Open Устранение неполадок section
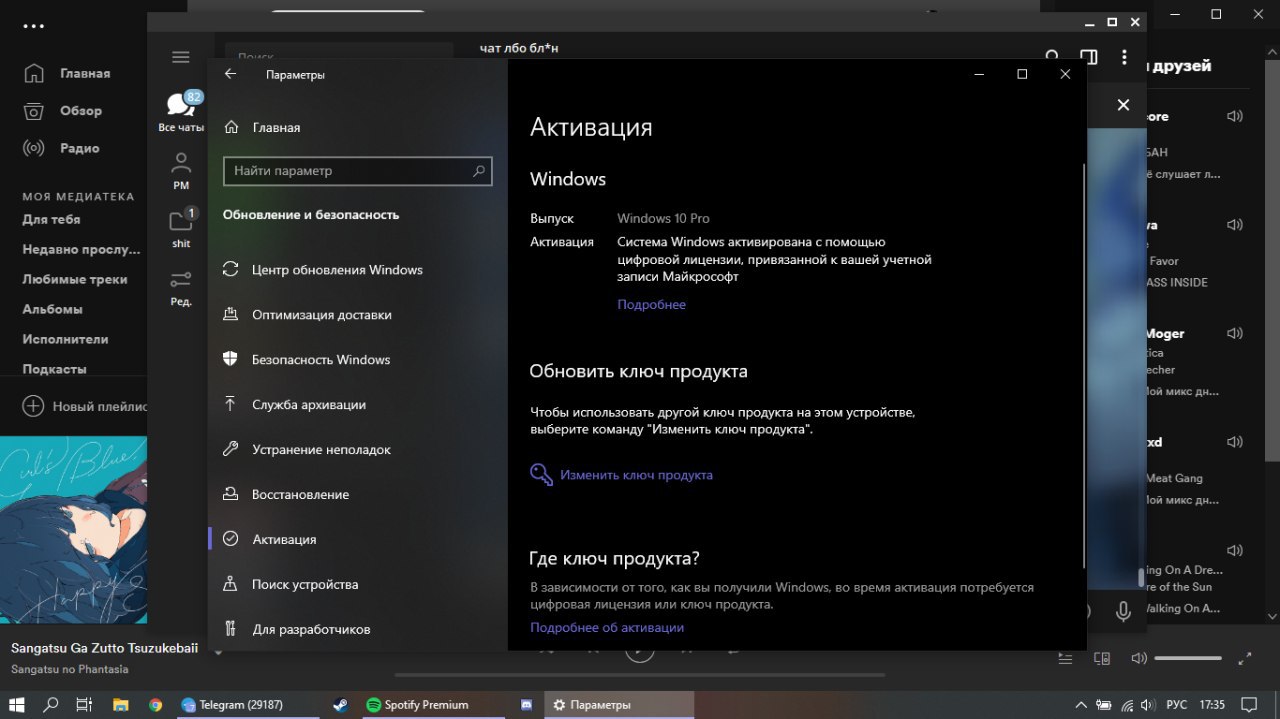Image resolution: width=1280 pixels, height=719 pixels. point(358,450)
